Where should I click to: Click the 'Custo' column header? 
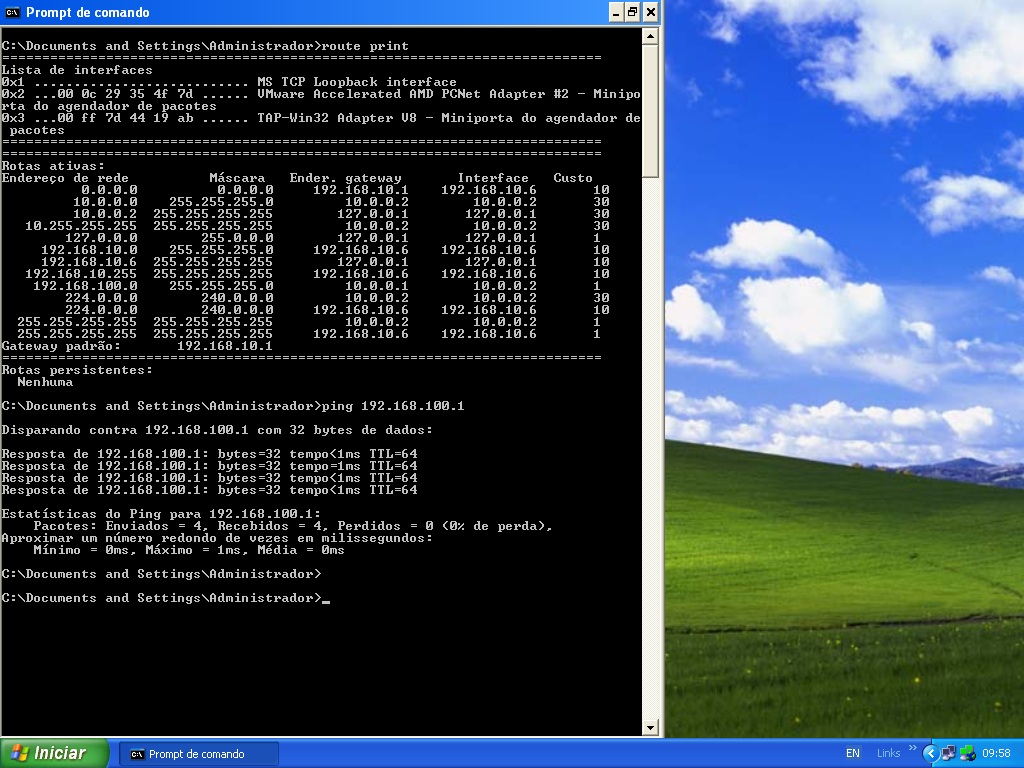click(573, 178)
